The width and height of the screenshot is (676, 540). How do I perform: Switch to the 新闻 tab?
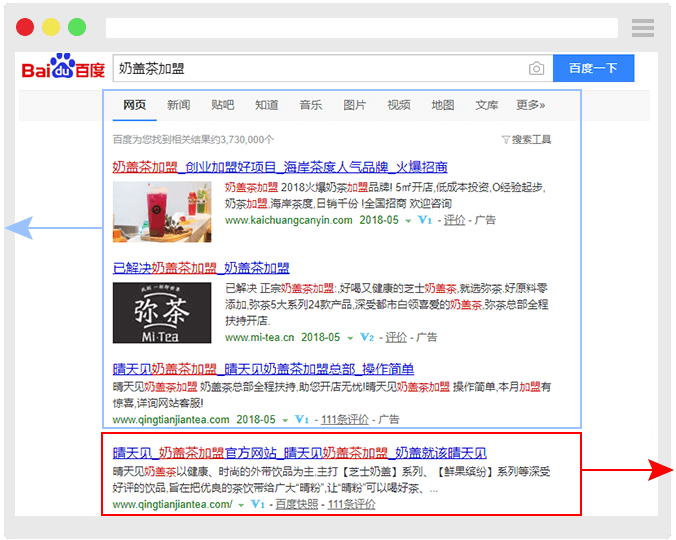179,105
